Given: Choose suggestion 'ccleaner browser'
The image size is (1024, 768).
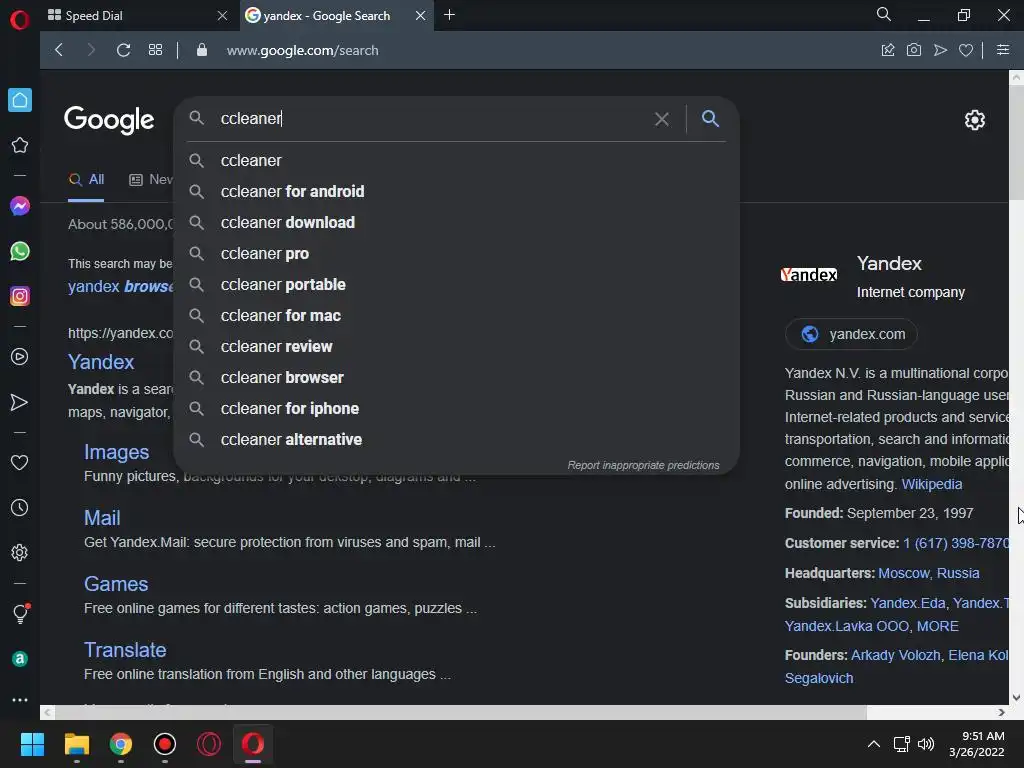Looking at the screenshot, I should pos(456,377).
